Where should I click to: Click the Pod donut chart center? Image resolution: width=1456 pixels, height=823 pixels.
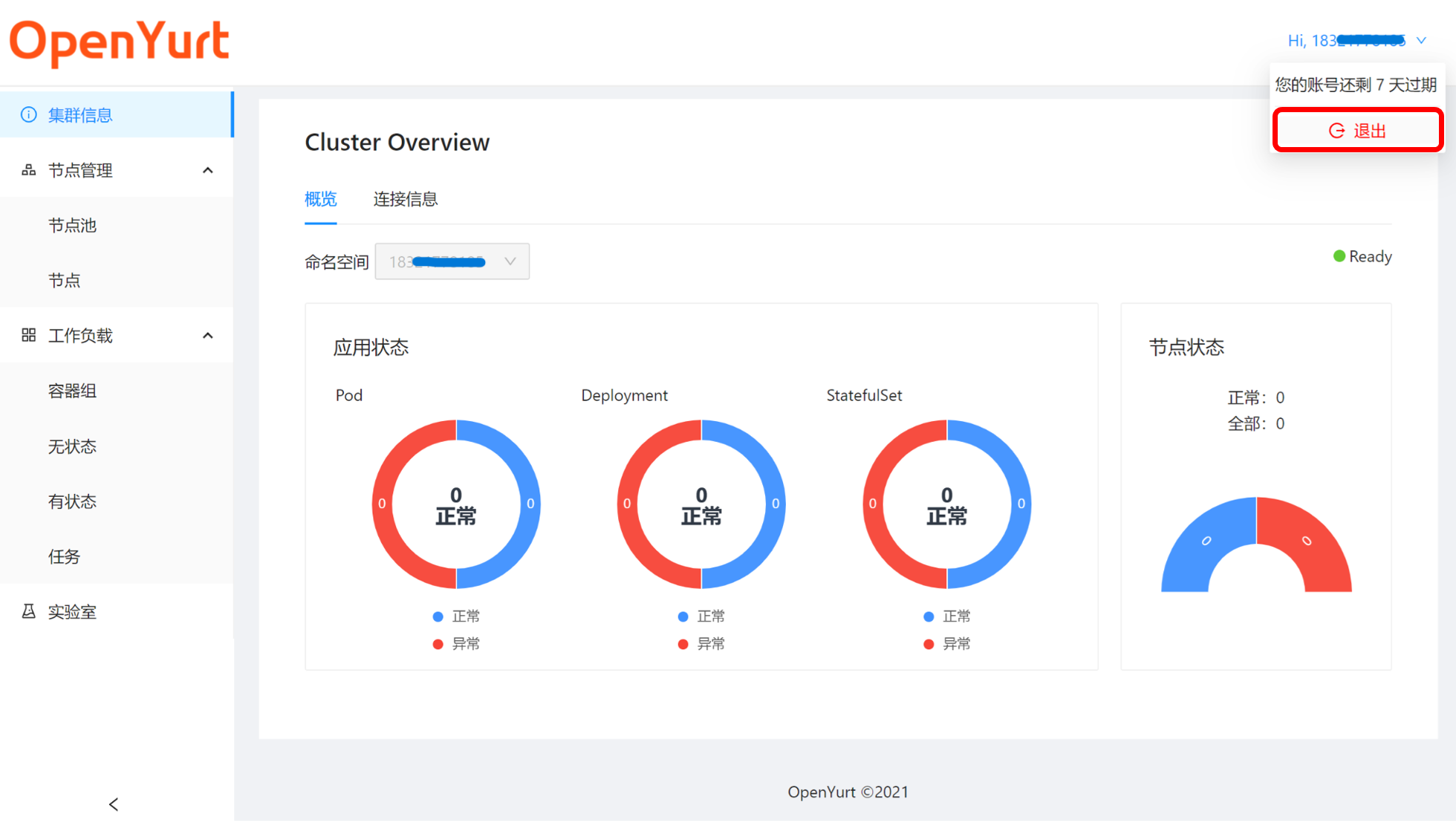pos(456,505)
